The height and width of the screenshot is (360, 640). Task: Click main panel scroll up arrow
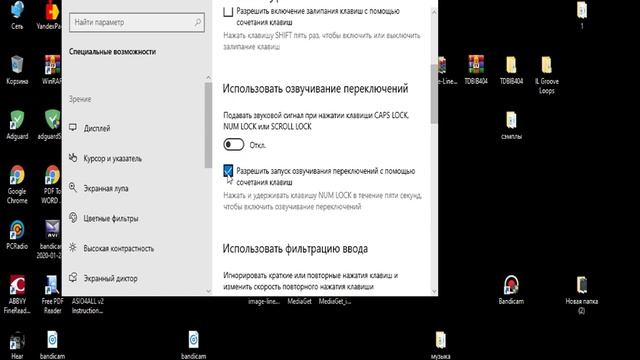pyautogui.click(x=434, y=13)
